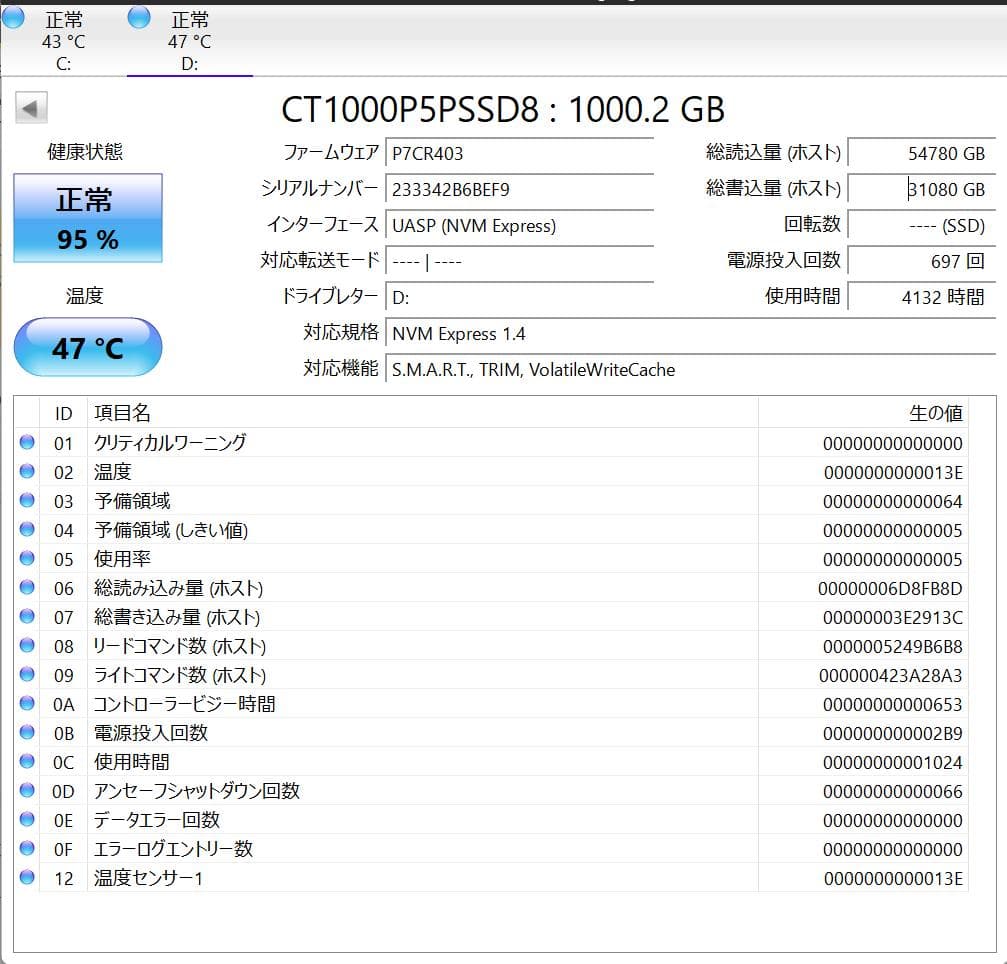The height and width of the screenshot is (964, 1007).
Task: Click the serial number field 233342B6BEF9
Action: [520, 189]
